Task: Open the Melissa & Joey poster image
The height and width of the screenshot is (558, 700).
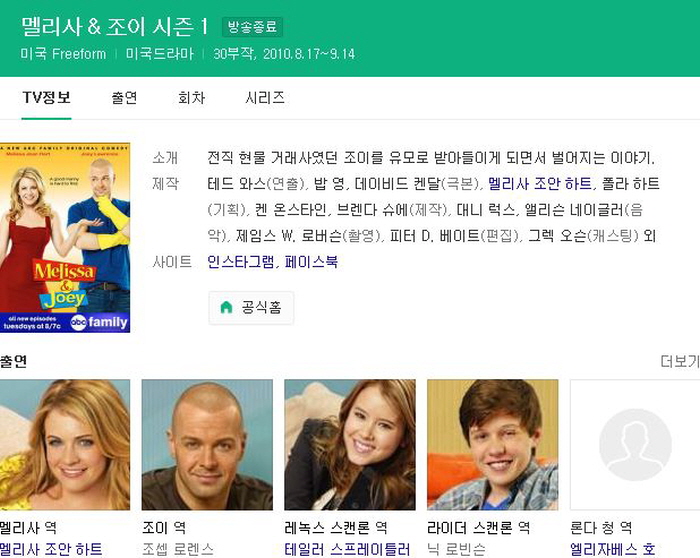Action: [65, 237]
